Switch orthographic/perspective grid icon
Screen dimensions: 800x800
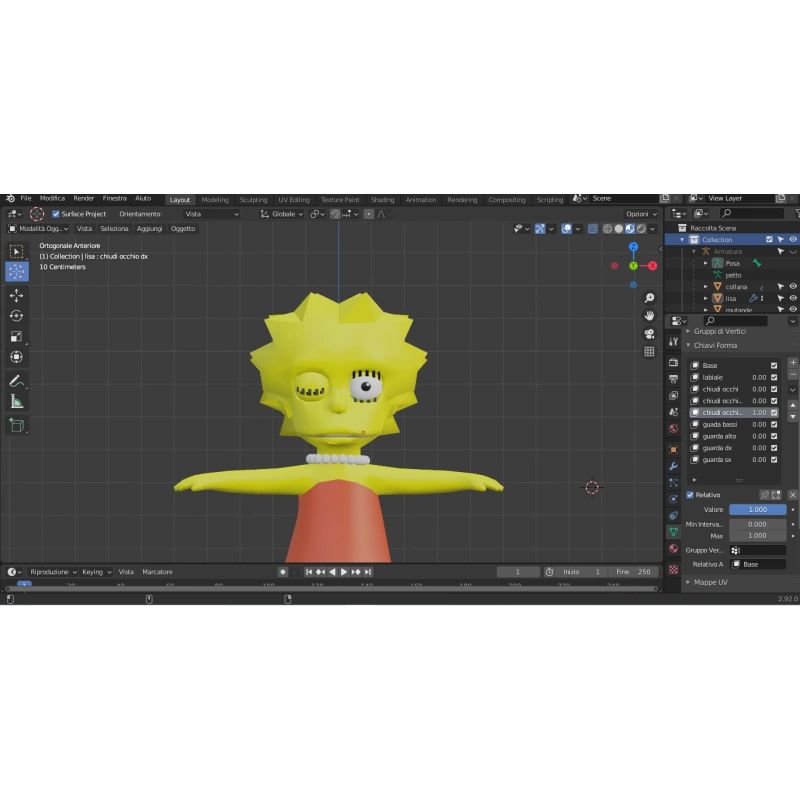(649, 352)
